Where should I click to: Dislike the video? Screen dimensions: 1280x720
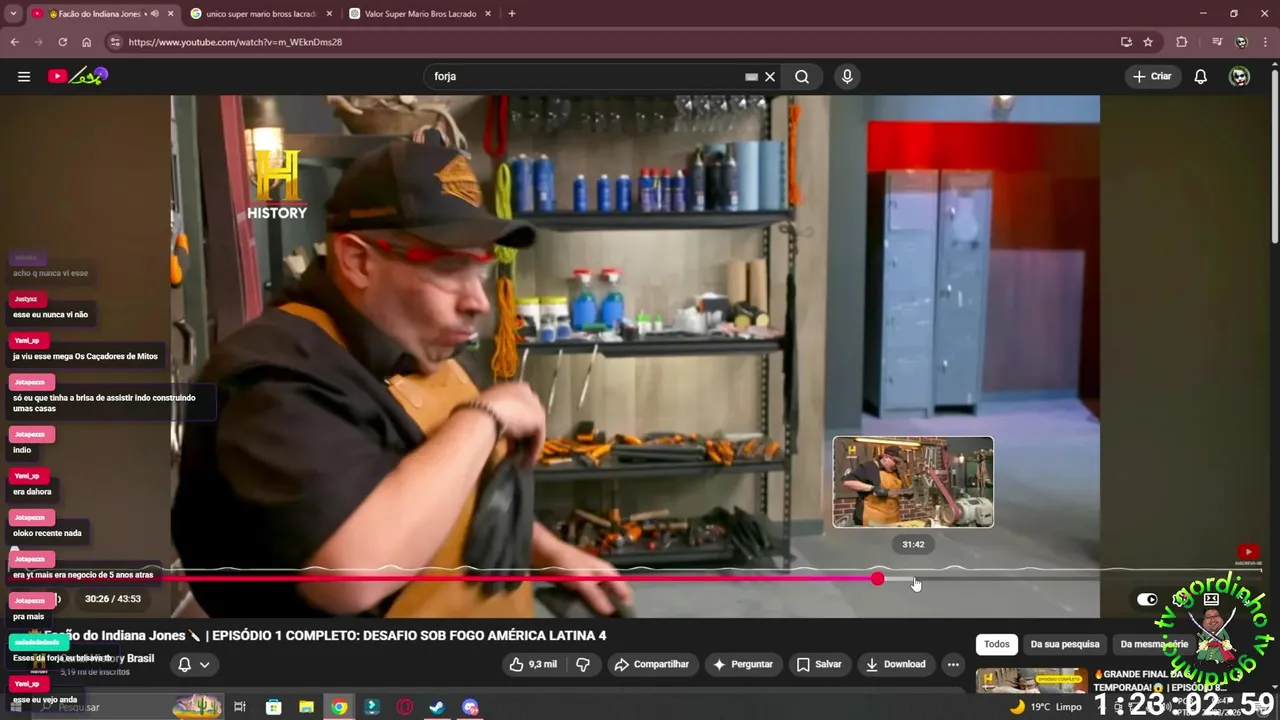(583, 664)
